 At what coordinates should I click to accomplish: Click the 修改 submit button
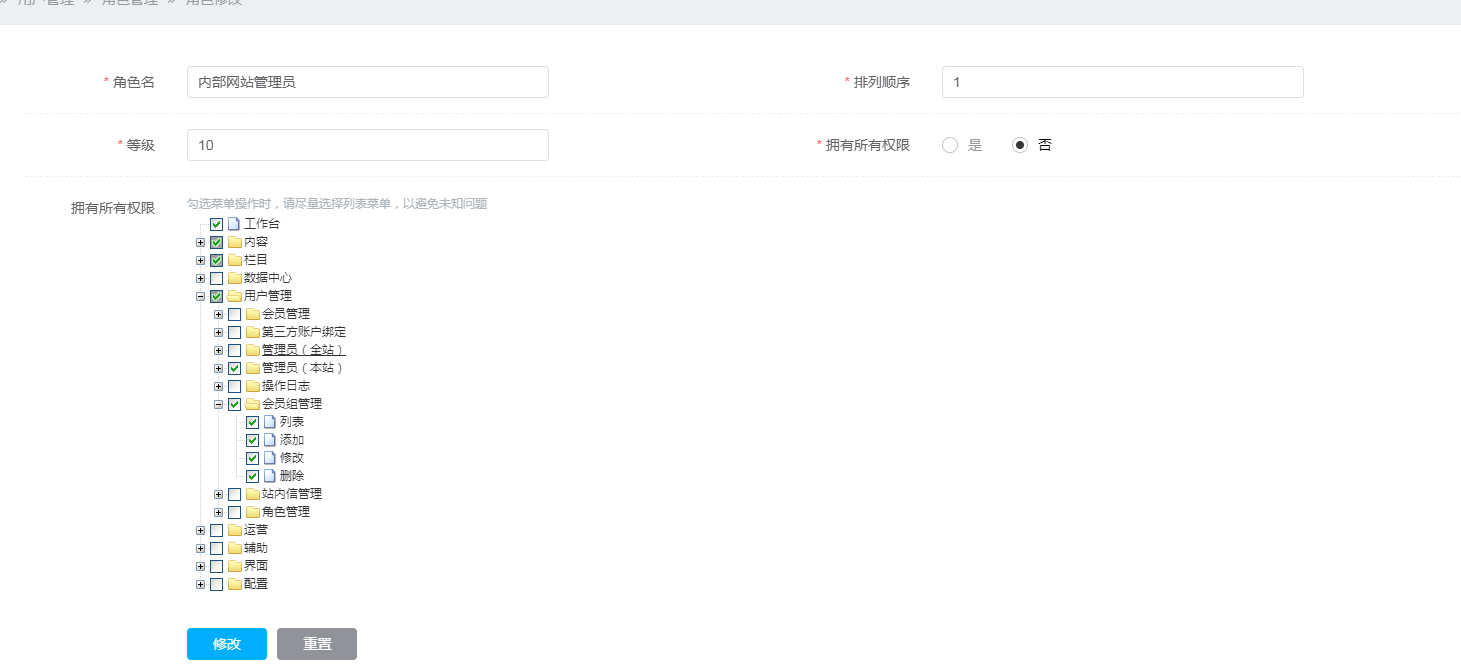click(227, 644)
